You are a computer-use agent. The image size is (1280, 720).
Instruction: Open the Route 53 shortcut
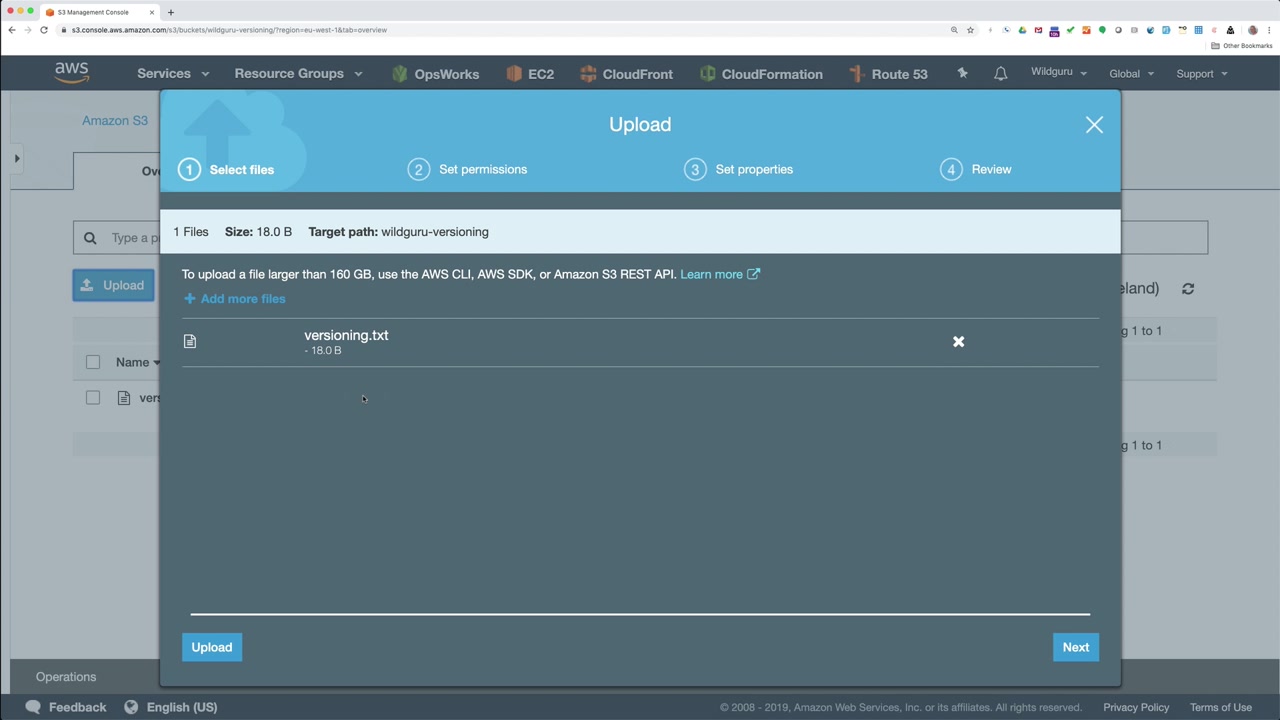tap(888, 74)
